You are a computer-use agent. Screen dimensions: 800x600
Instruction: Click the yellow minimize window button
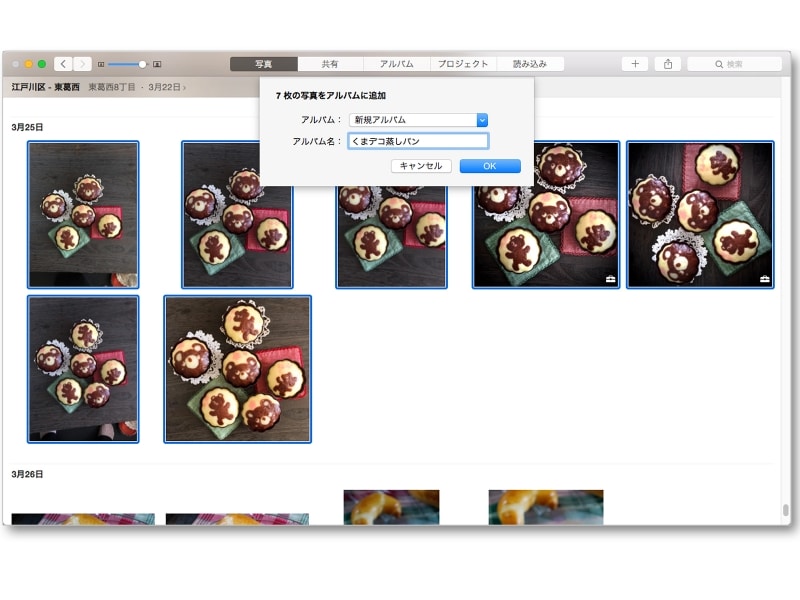point(29,64)
